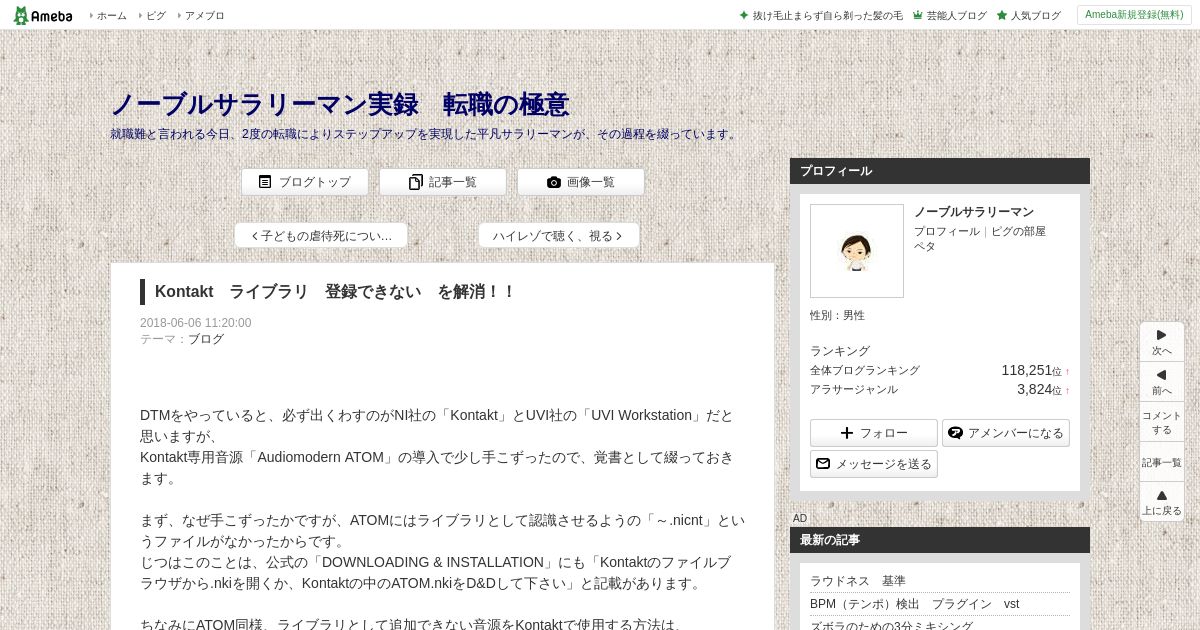Open the ブログトップ tab

pyautogui.click(x=305, y=182)
